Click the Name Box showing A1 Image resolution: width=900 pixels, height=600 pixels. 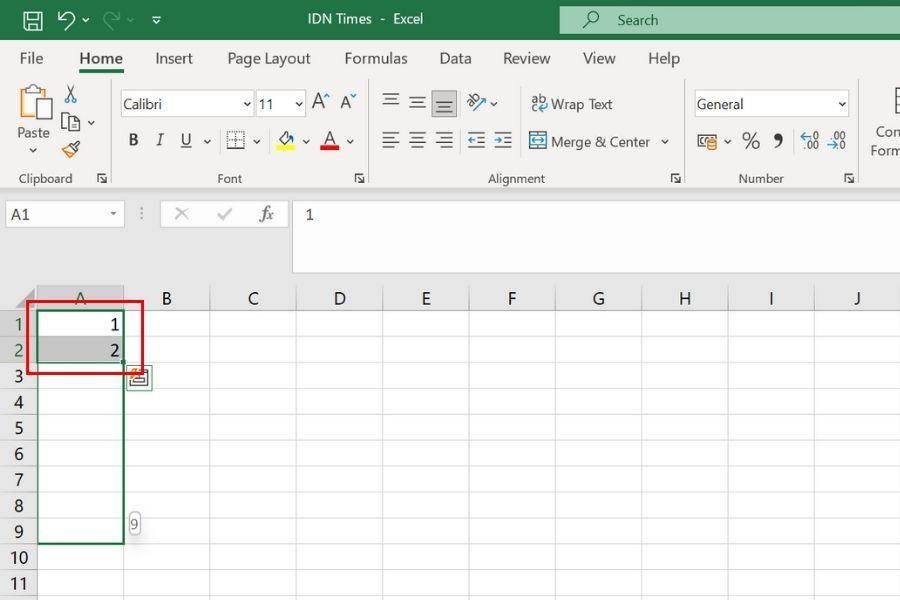(65, 214)
